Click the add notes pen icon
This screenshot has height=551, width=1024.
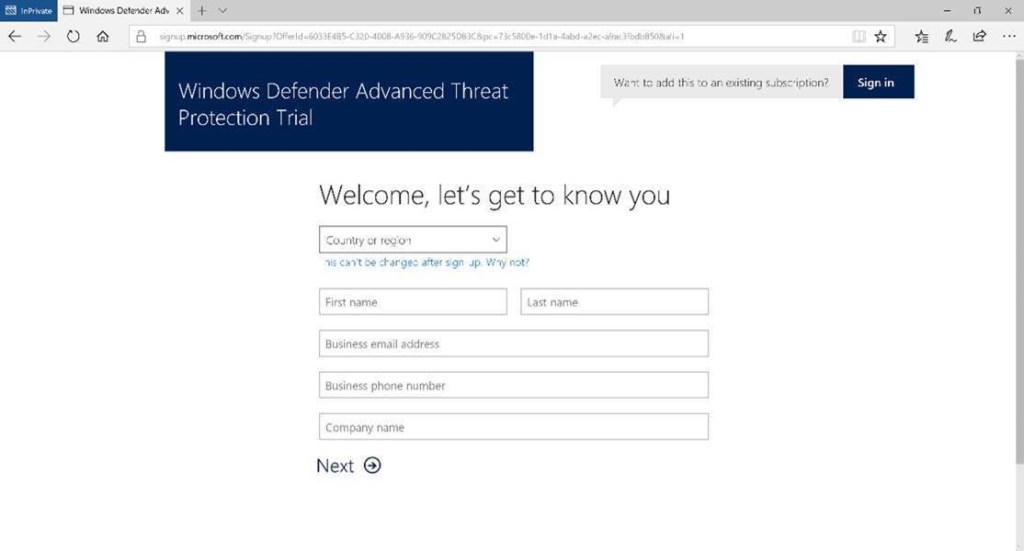coord(950,37)
